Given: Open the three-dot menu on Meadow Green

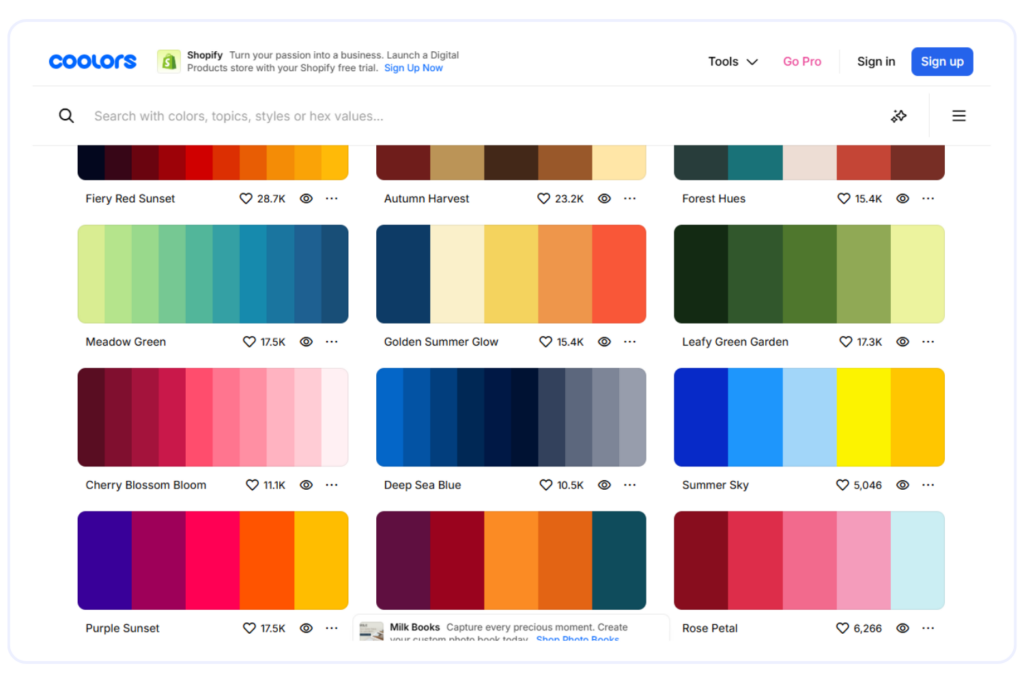Looking at the screenshot, I should coord(331,341).
